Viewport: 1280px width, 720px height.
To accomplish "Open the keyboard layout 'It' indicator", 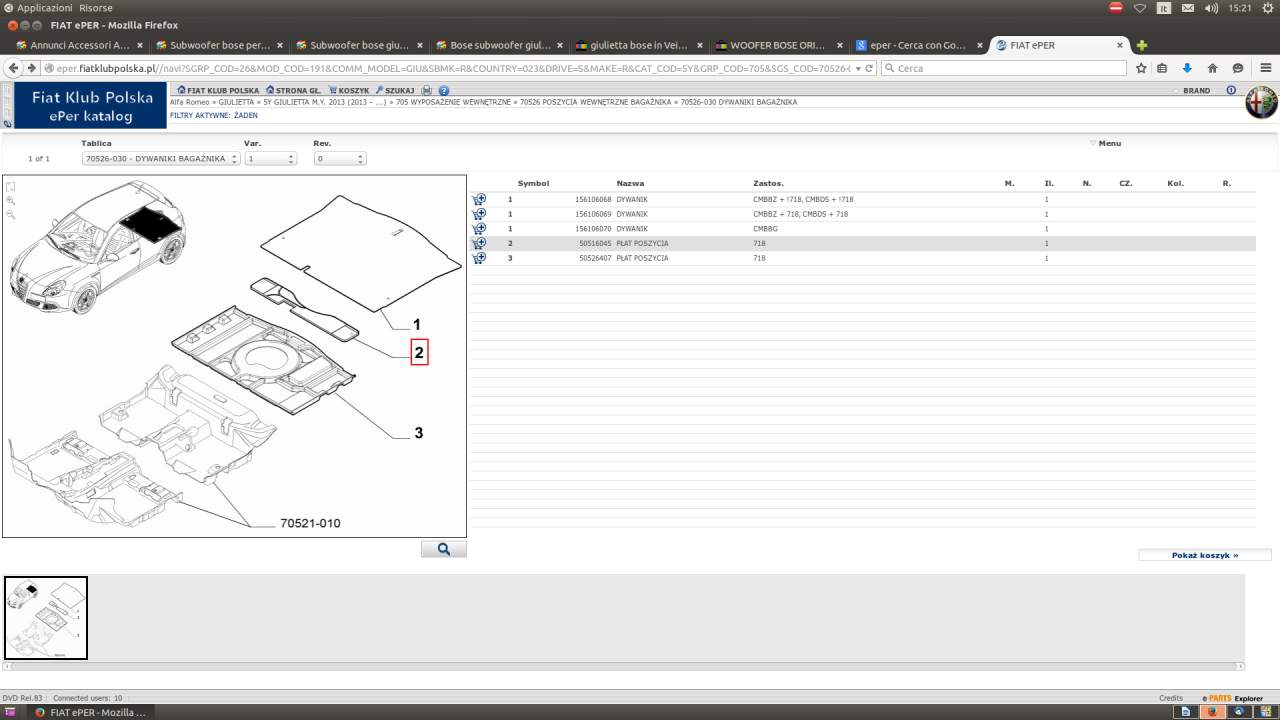I will [x=1164, y=8].
